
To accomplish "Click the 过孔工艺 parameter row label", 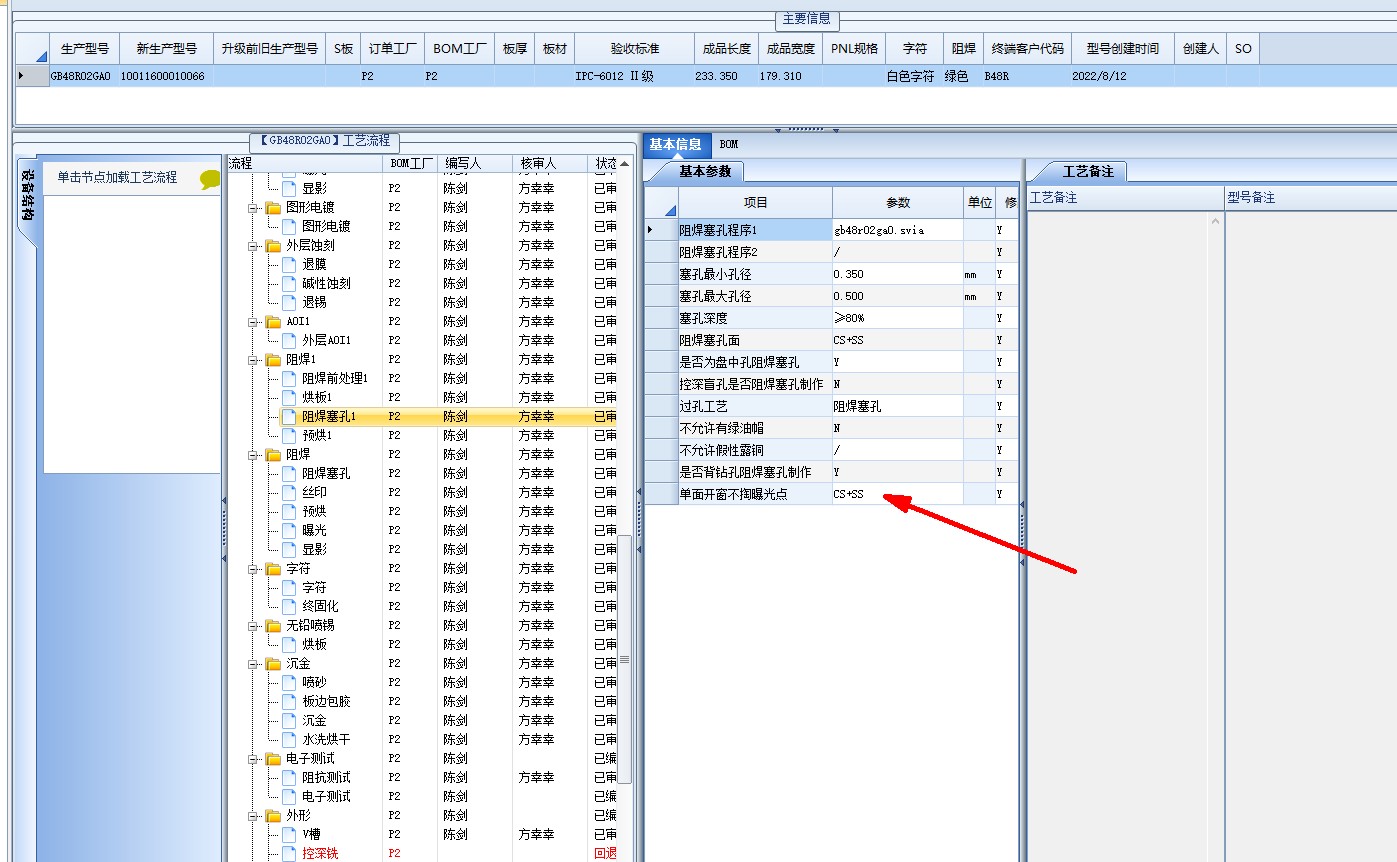I will (755, 406).
